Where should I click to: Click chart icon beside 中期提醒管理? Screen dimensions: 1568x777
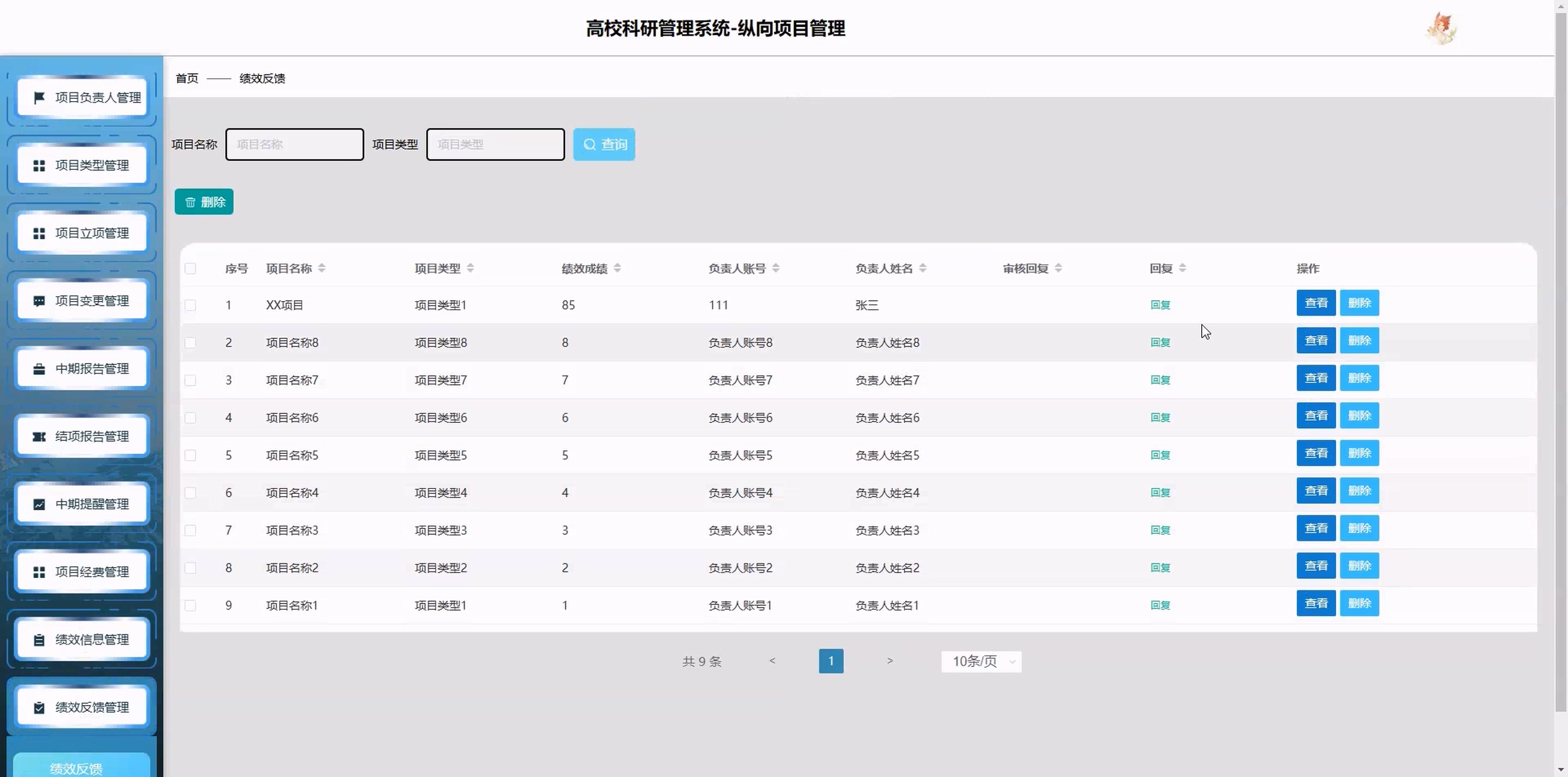[x=39, y=504]
